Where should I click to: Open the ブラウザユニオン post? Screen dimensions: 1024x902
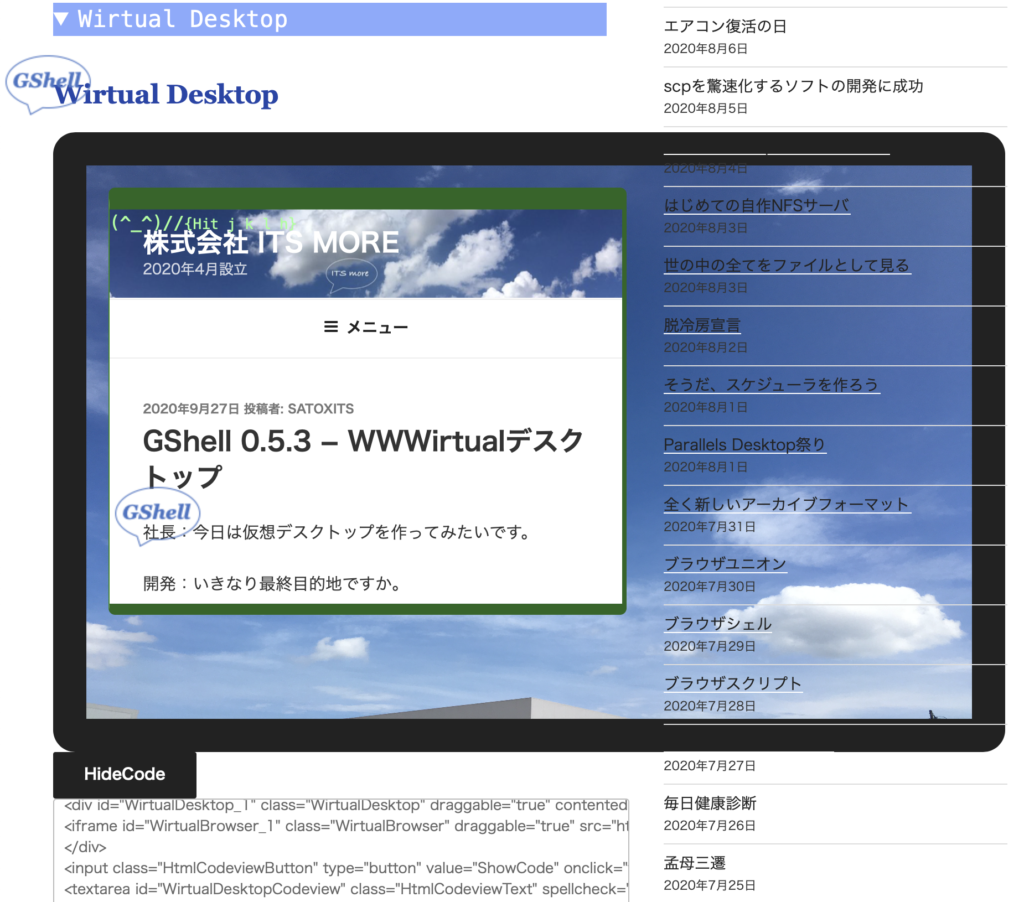(x=725, y=564)
